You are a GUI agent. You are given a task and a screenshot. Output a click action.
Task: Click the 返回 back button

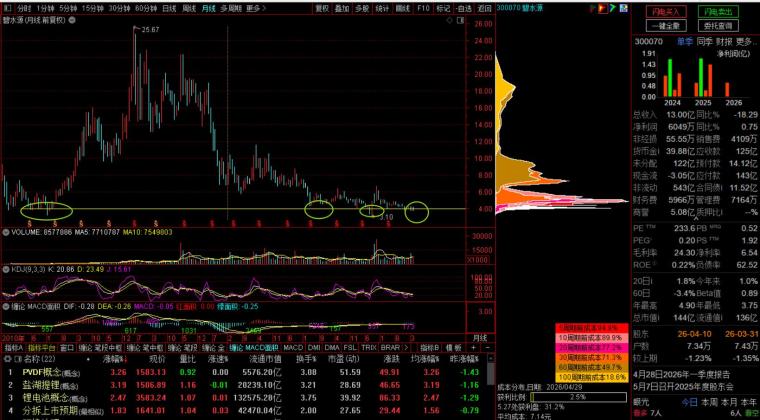(484, 8)
